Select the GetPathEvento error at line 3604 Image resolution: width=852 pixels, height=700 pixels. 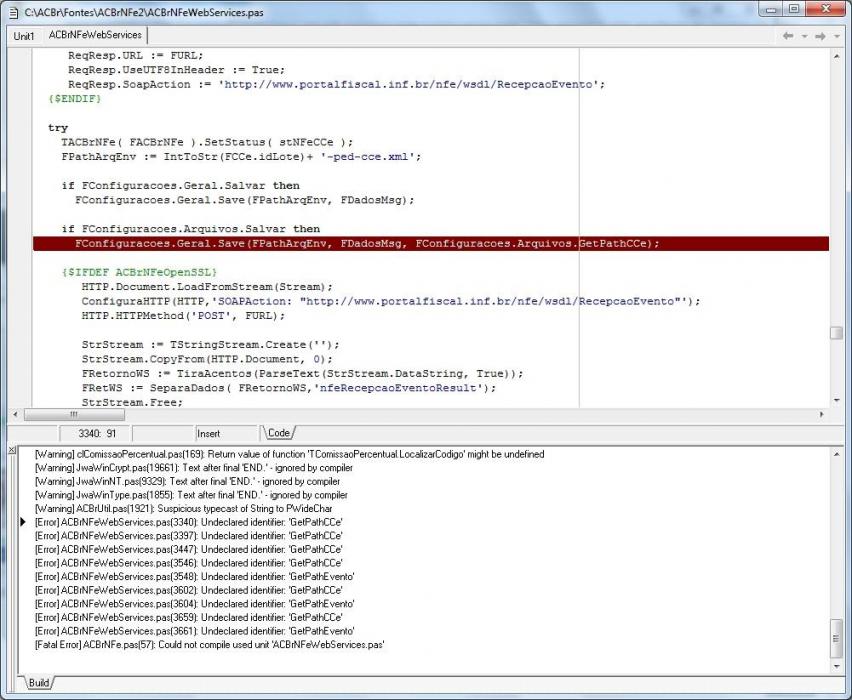coord(195,603)
